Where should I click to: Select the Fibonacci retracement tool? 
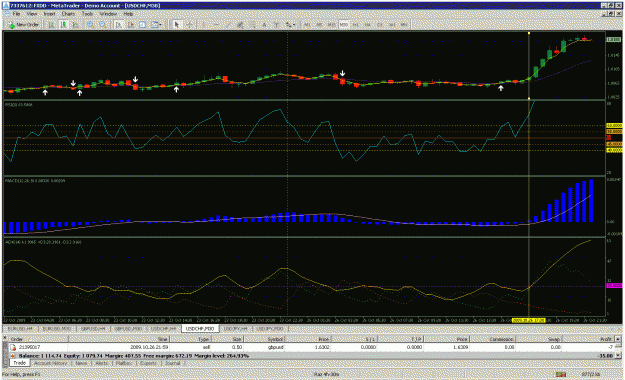coord(252,25)
